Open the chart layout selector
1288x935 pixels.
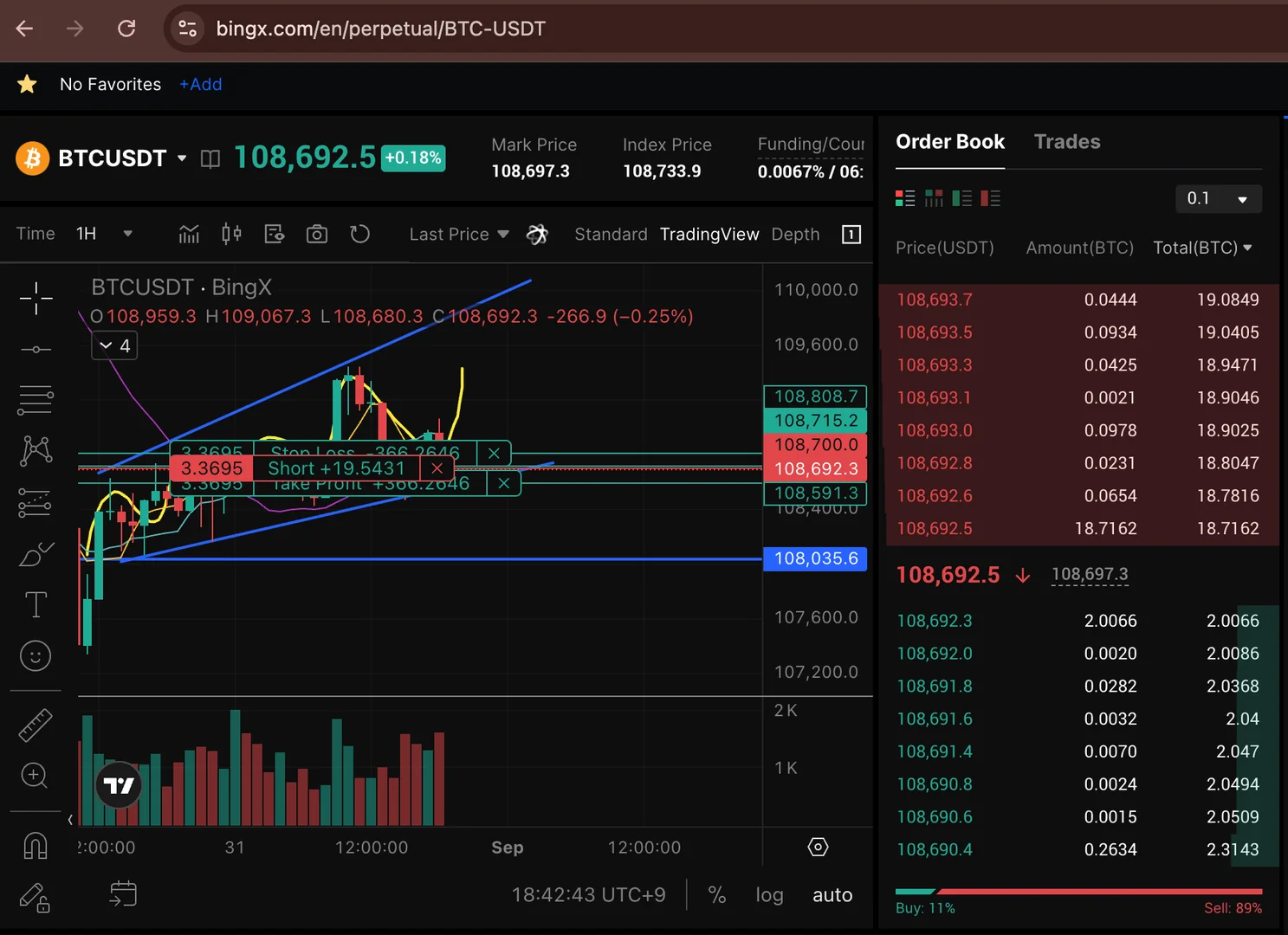(851, 235)
